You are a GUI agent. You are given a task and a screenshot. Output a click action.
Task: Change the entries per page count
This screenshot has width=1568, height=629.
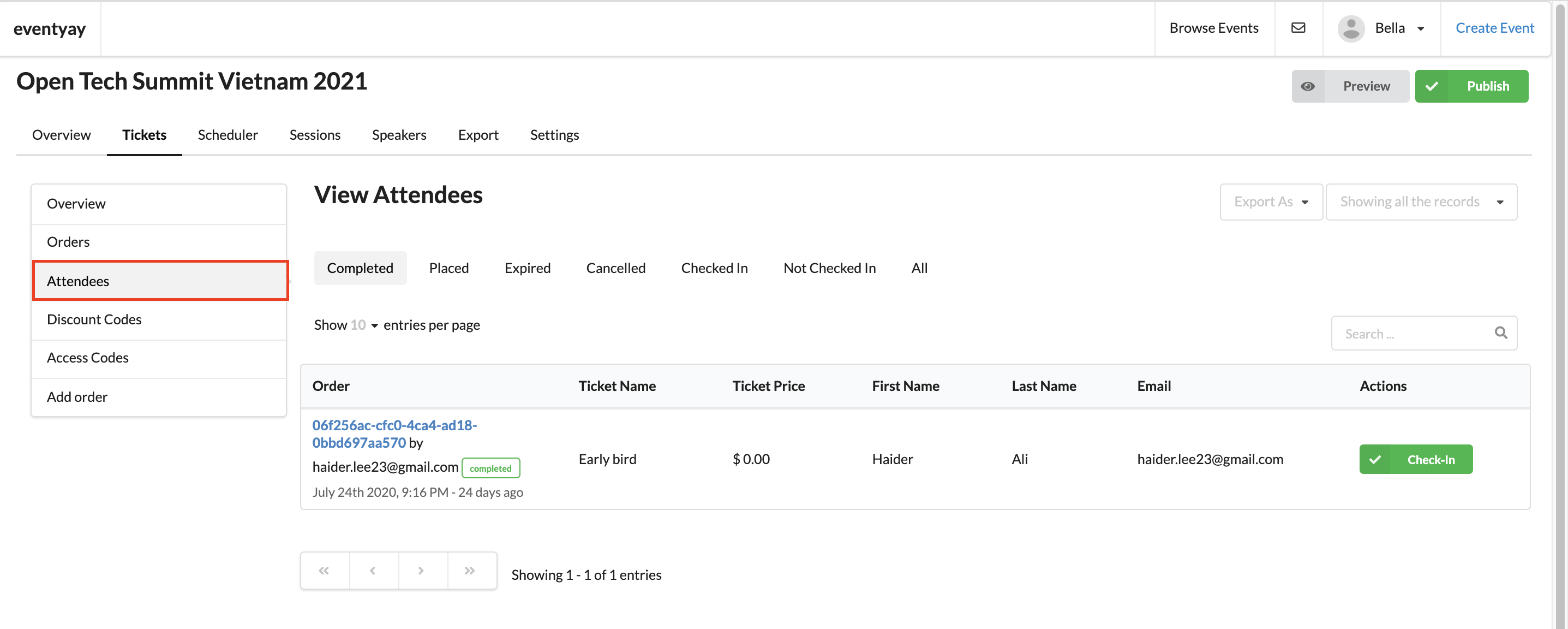tap(364, 325)
